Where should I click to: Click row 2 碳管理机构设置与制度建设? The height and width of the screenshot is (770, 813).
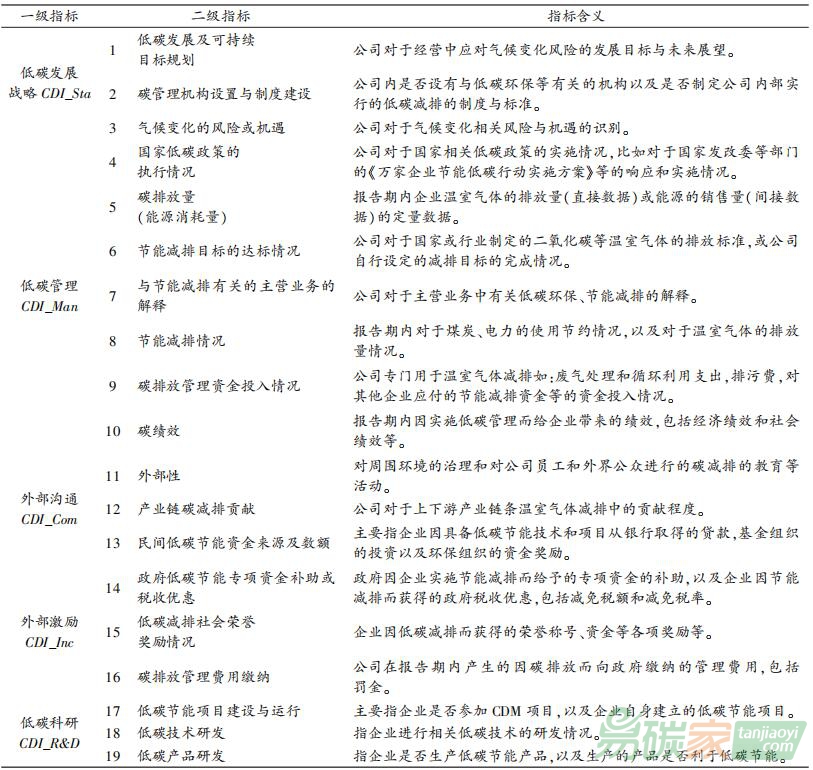pyautogui.click(x=224, y=94)
